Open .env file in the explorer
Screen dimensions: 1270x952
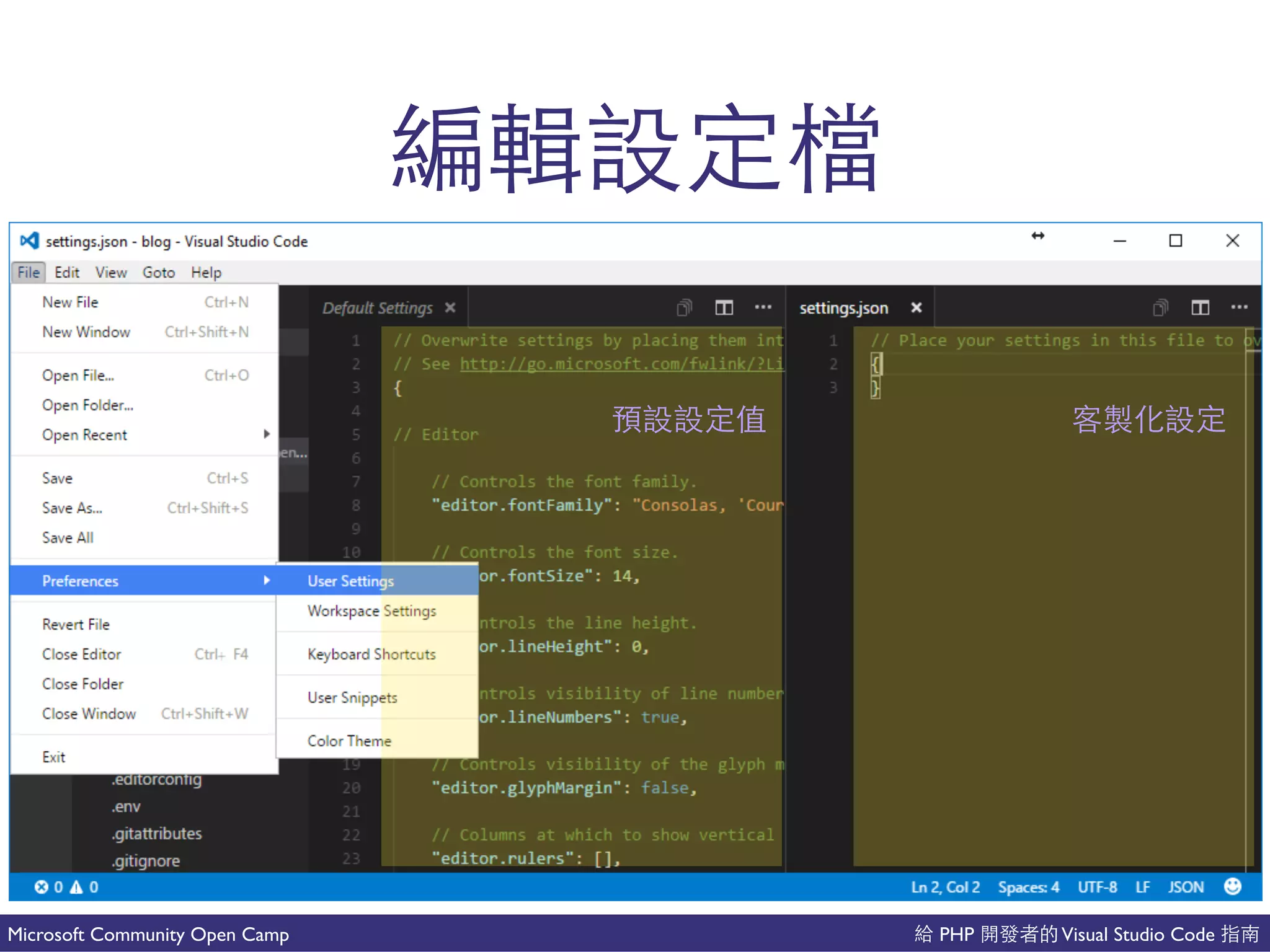(126, 806)
